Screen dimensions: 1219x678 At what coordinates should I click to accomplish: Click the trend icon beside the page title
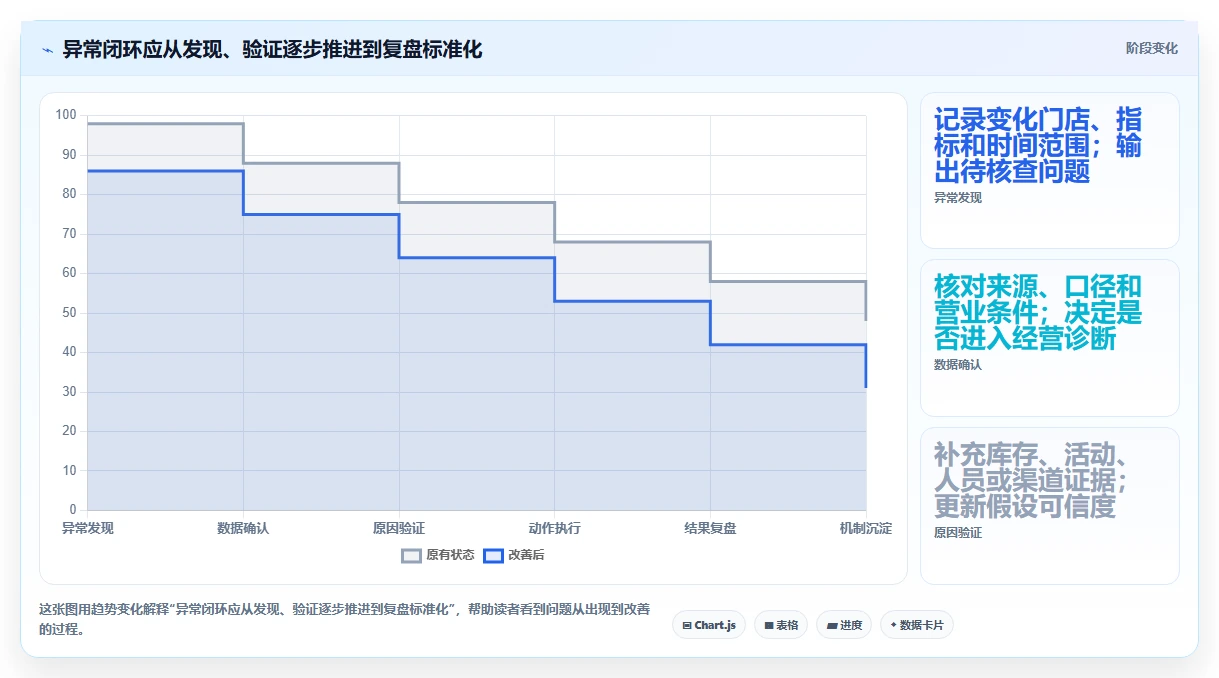click(x=48, y=49)
